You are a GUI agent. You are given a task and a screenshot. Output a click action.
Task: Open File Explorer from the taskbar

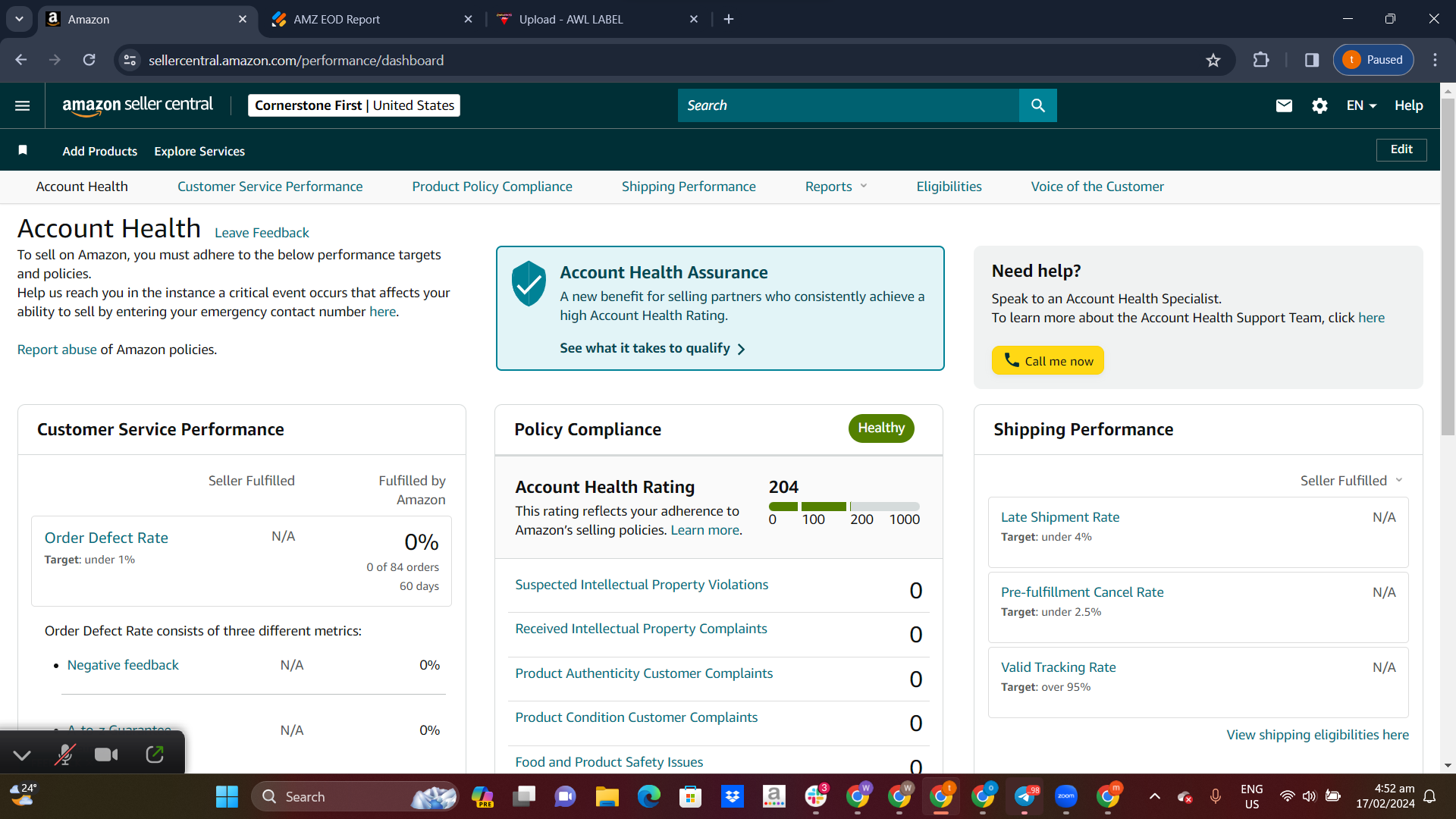pos(607,796)
